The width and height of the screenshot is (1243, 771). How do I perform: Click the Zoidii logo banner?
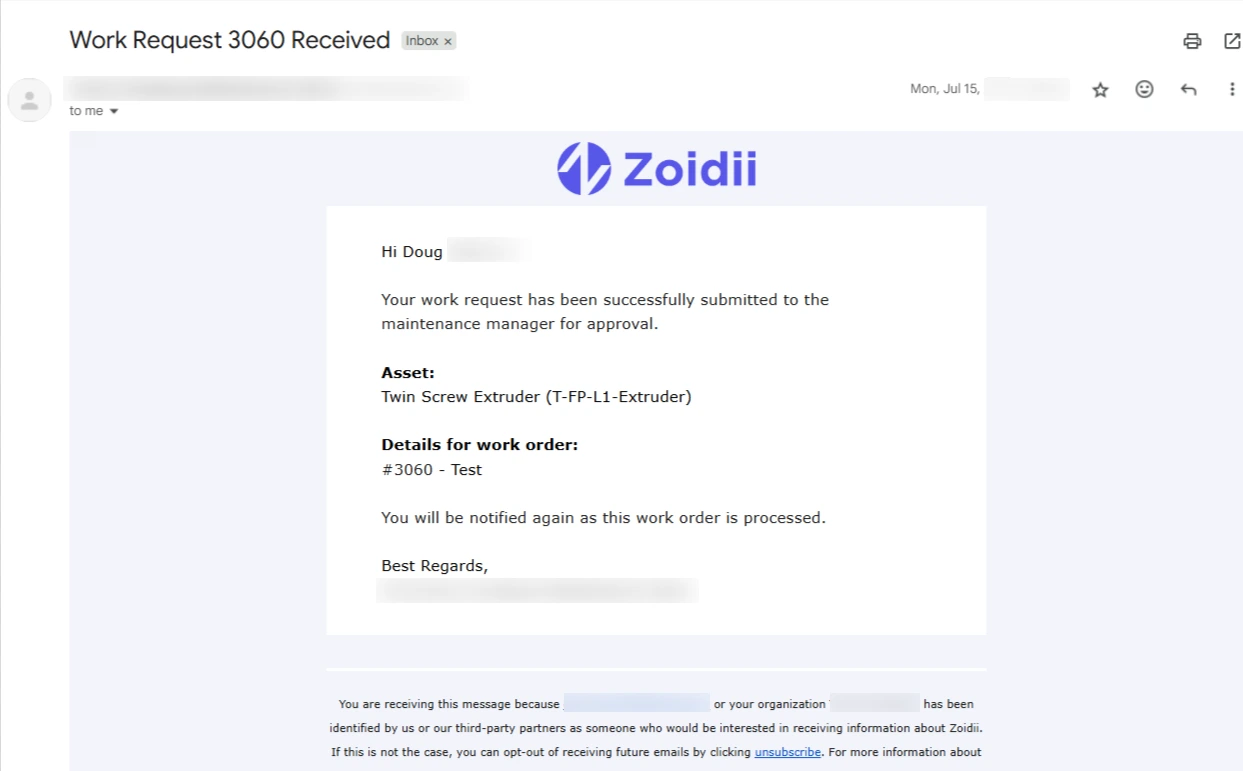[656, 168]
